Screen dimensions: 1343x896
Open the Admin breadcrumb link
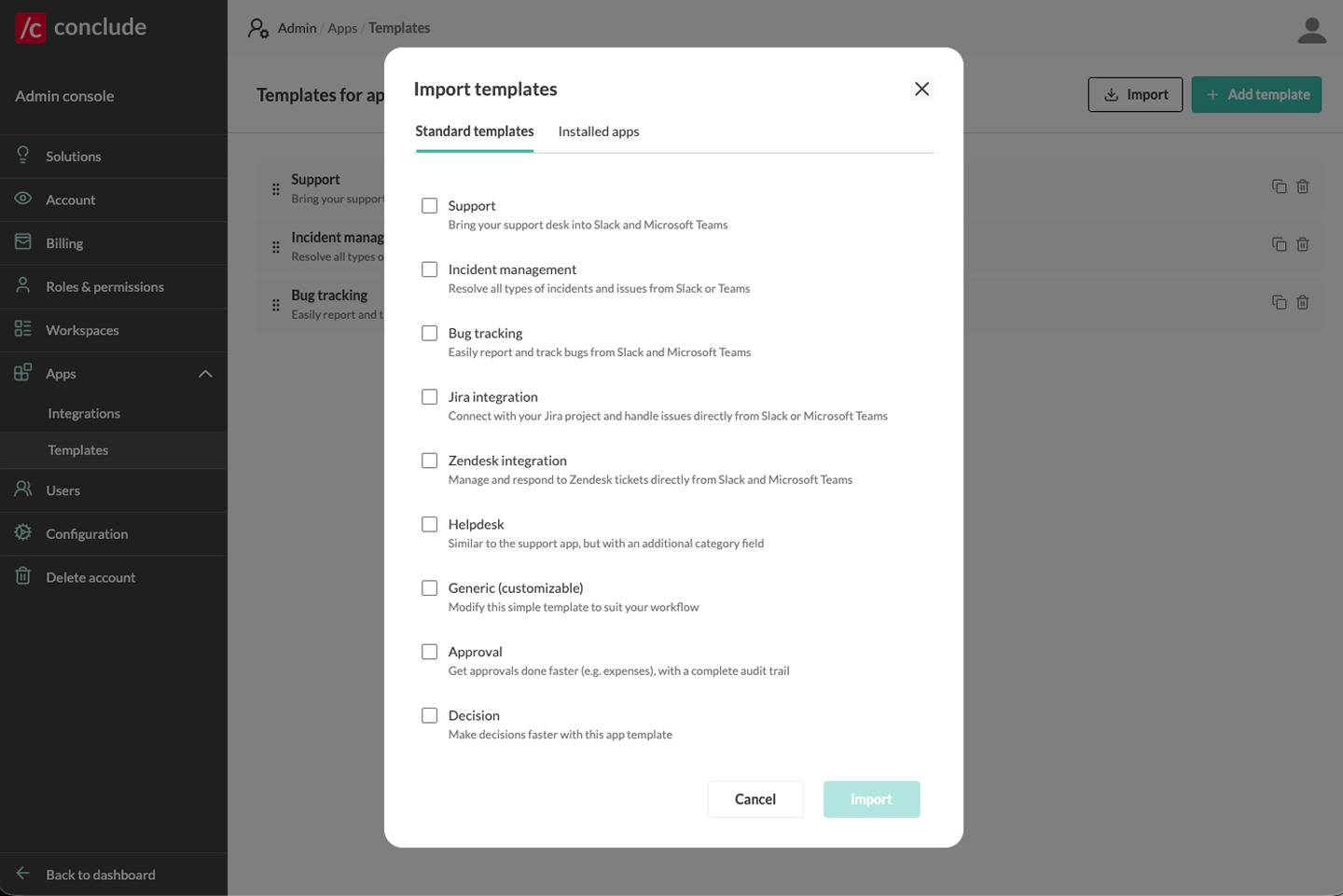(x=297, y=28)
